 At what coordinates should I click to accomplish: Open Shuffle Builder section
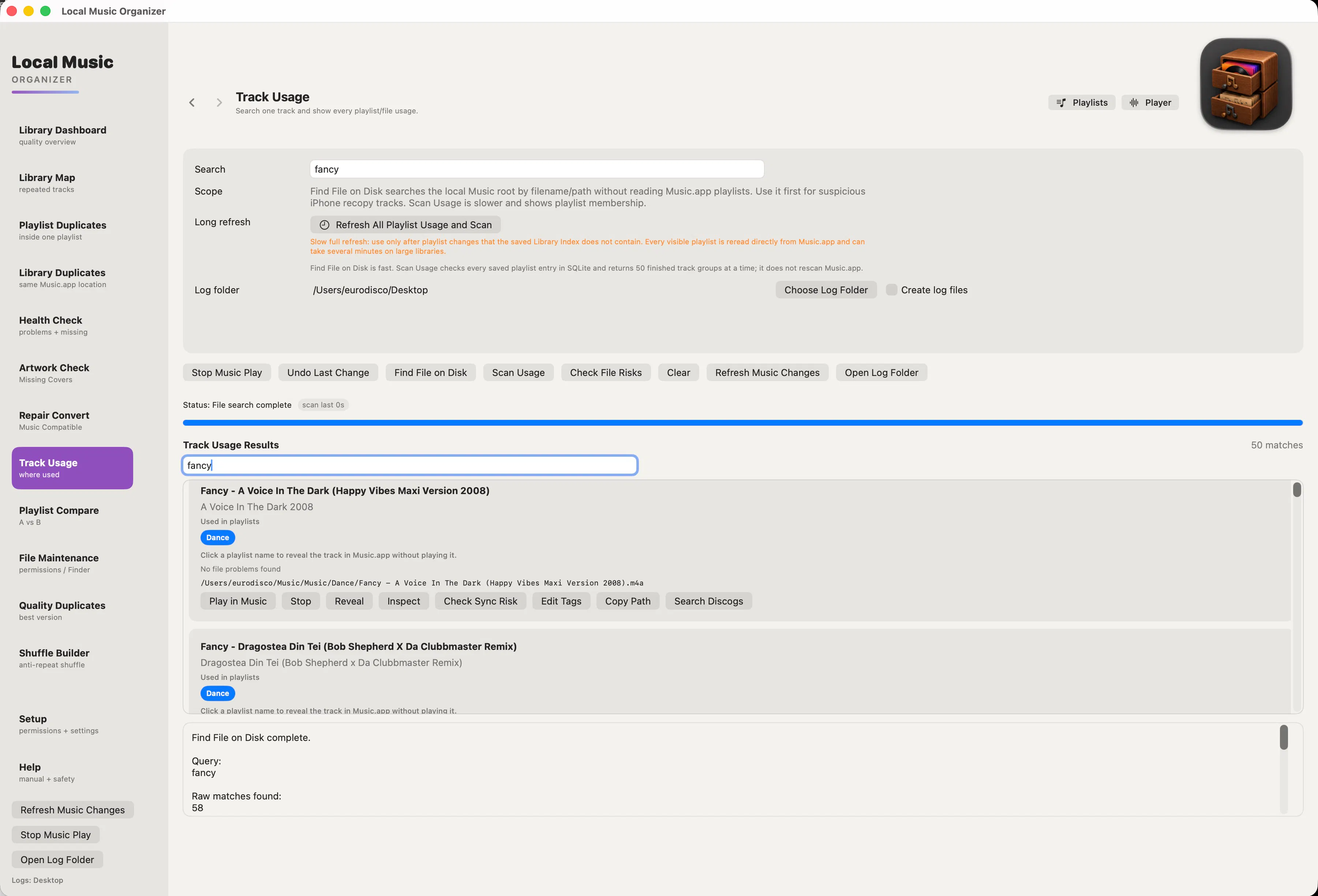(72, 659)
